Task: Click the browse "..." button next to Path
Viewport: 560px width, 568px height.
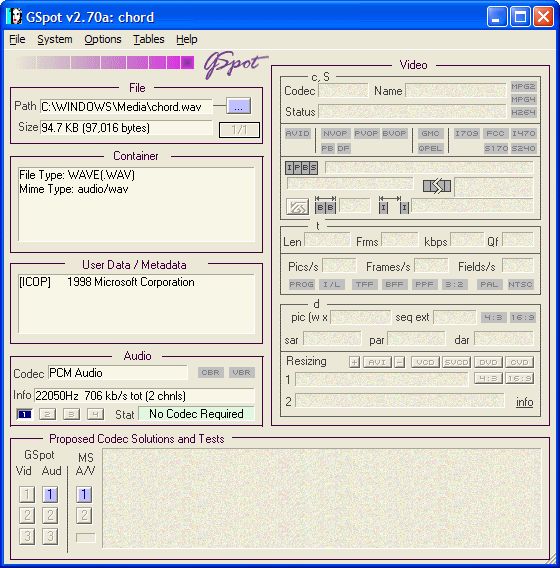Action: pos(238,106)
